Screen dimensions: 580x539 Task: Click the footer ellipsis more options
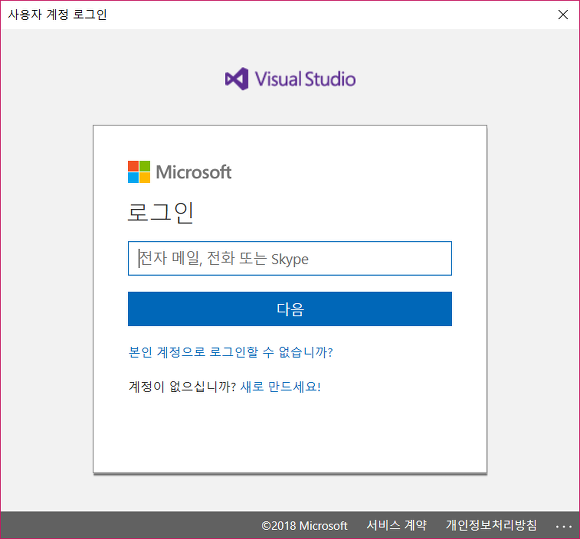564,526
